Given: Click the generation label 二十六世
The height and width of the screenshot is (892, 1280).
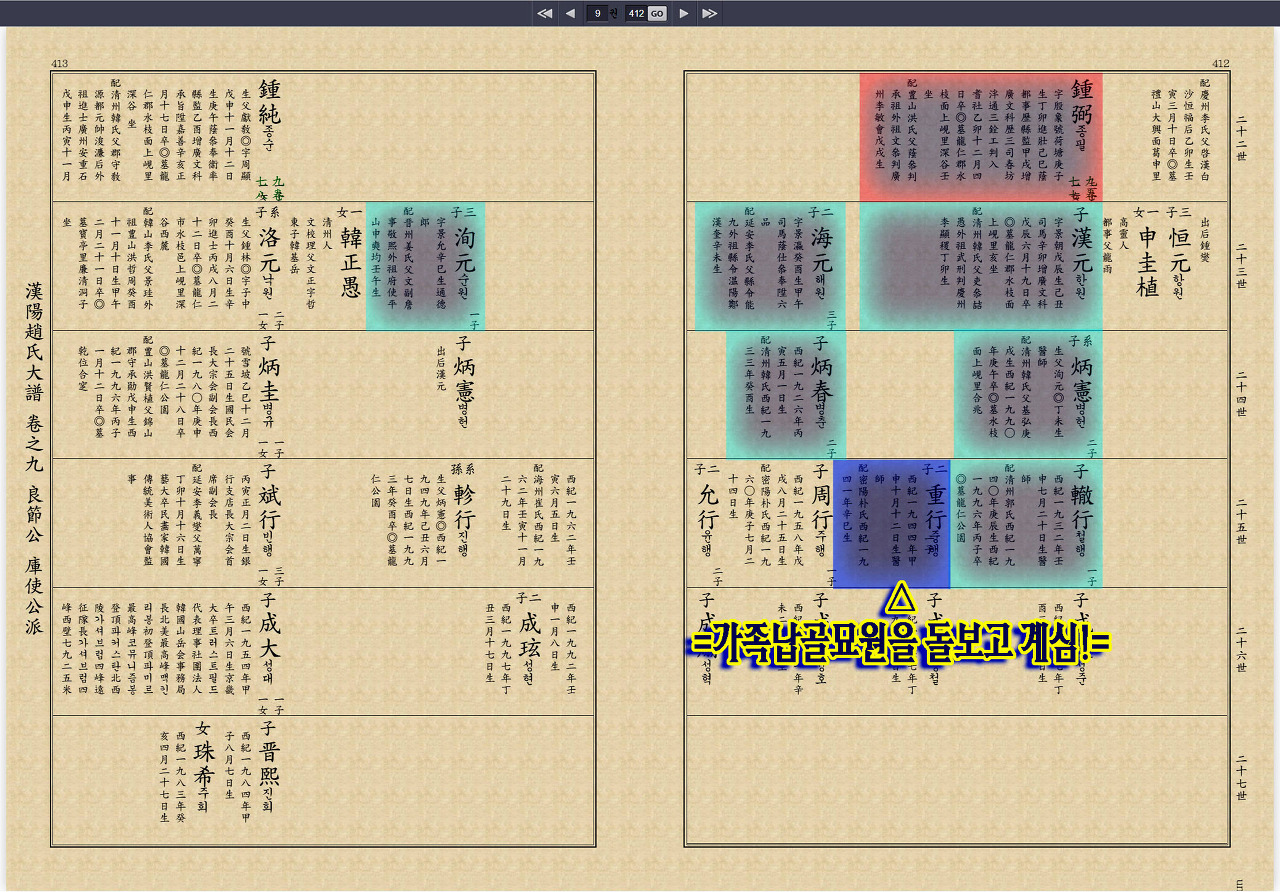Looking at the screenshot, I should [1241, 651].
